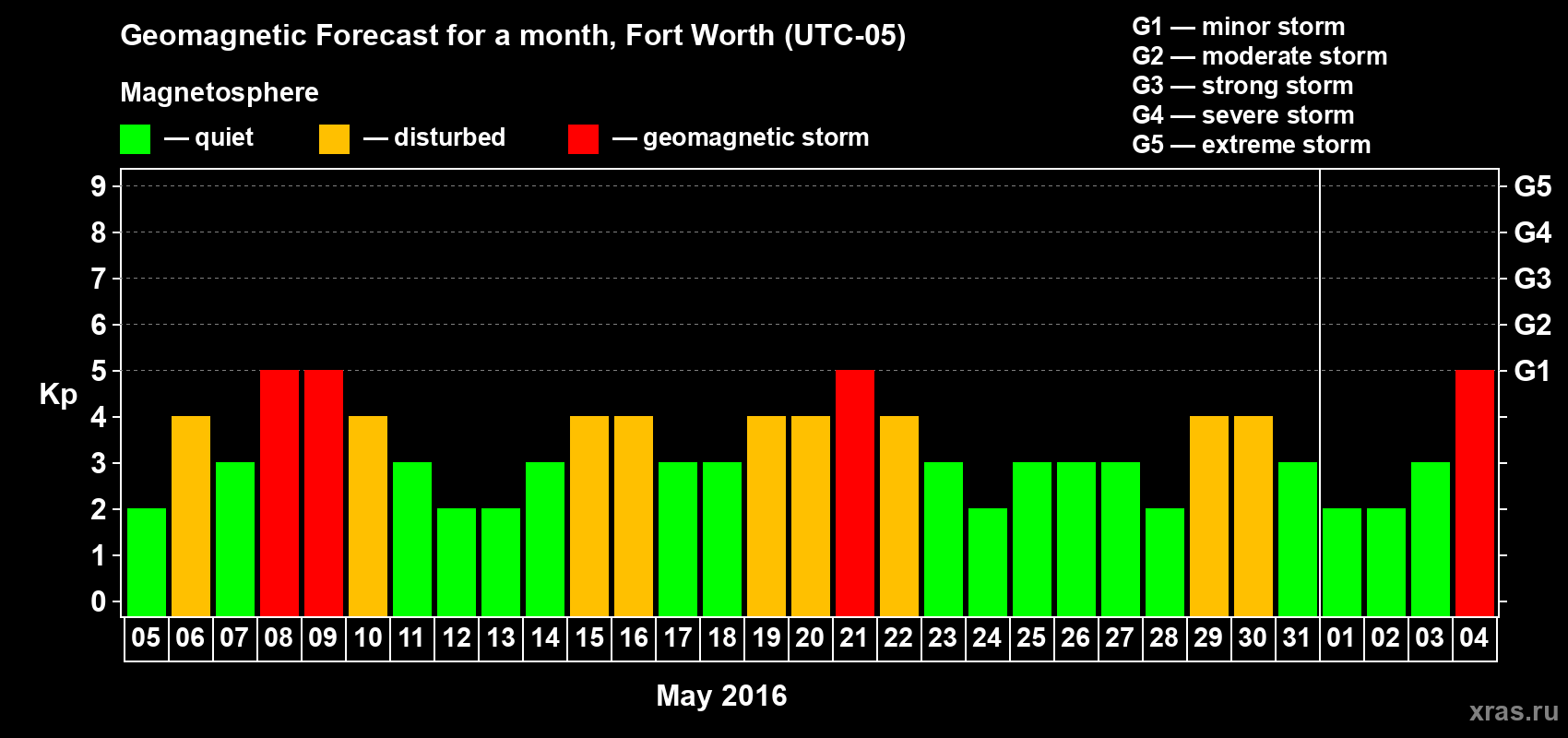Click the 'Kp' axis label
This screenshot has height=738, width=1568.
tap(58, 395)
